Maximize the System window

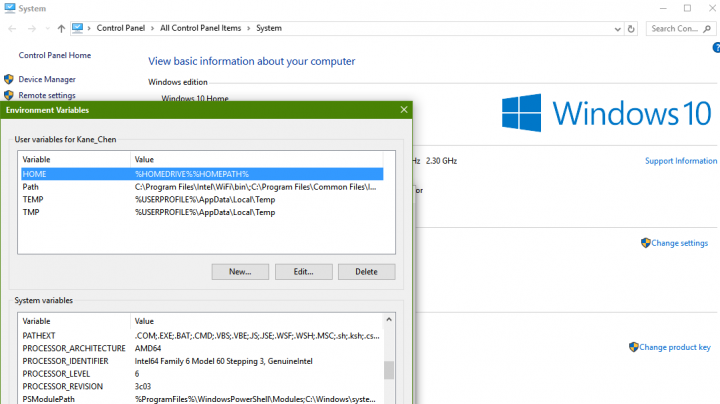[687, 8]
